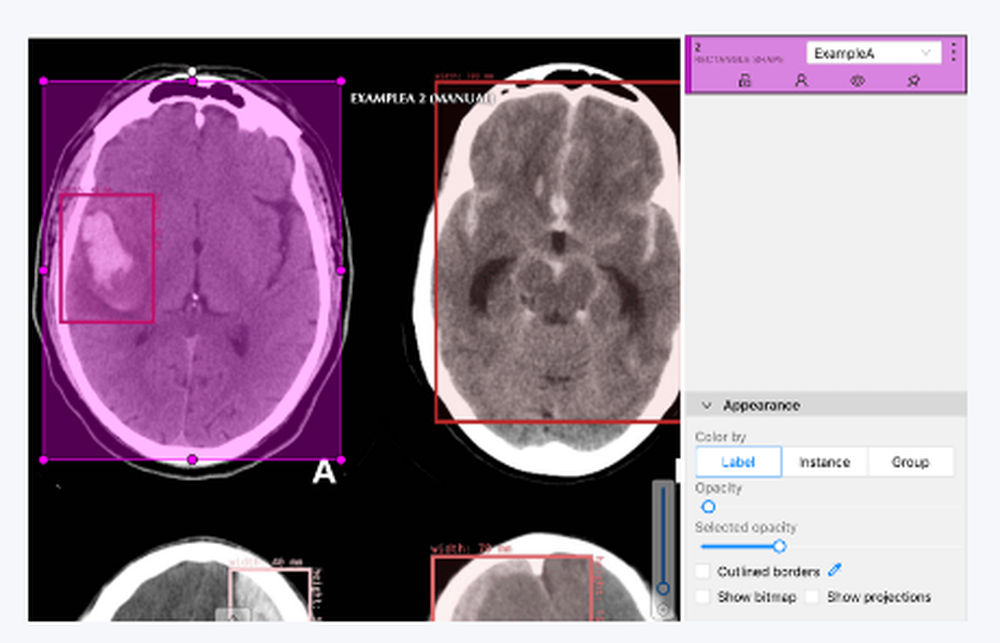Viewport: 1000px width, 643px height.
Task: Open the ExampleA label dropdown
Action: click(x=873, y=53)
